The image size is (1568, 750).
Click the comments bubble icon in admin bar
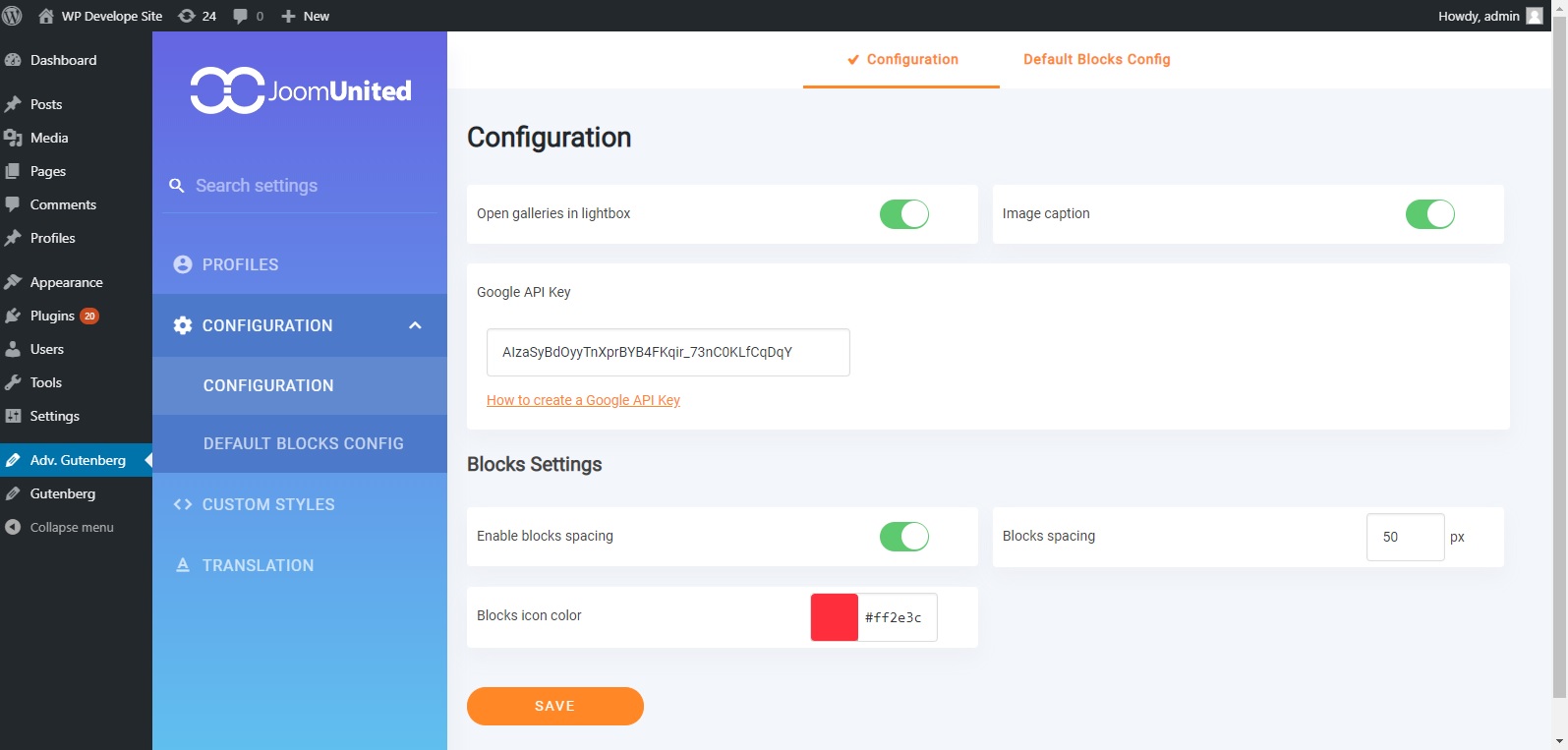pyautogui.click(x=241, y=16)
